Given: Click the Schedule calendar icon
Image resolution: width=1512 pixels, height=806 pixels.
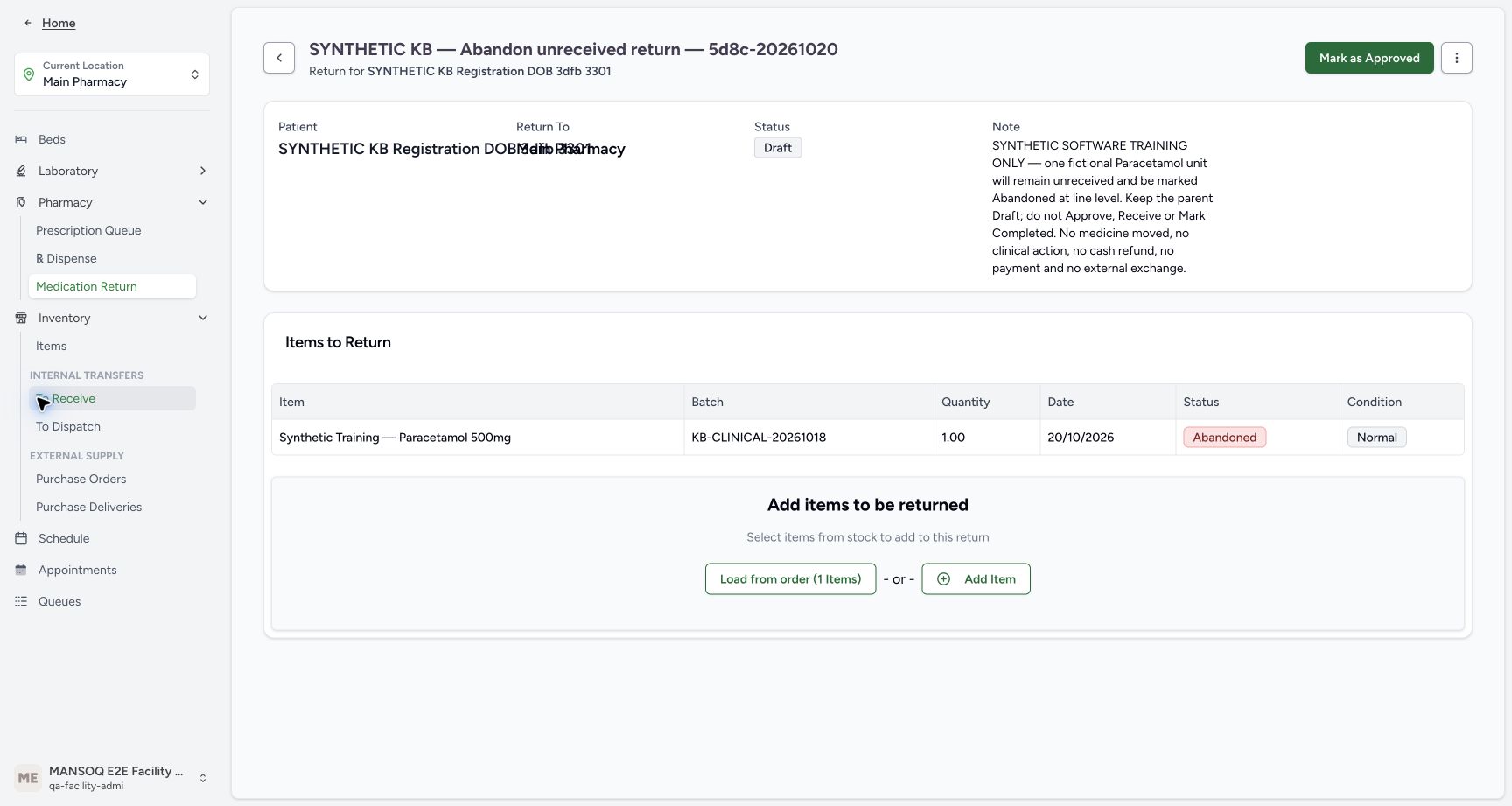Looking at the screenshot, I should point(21,538).
